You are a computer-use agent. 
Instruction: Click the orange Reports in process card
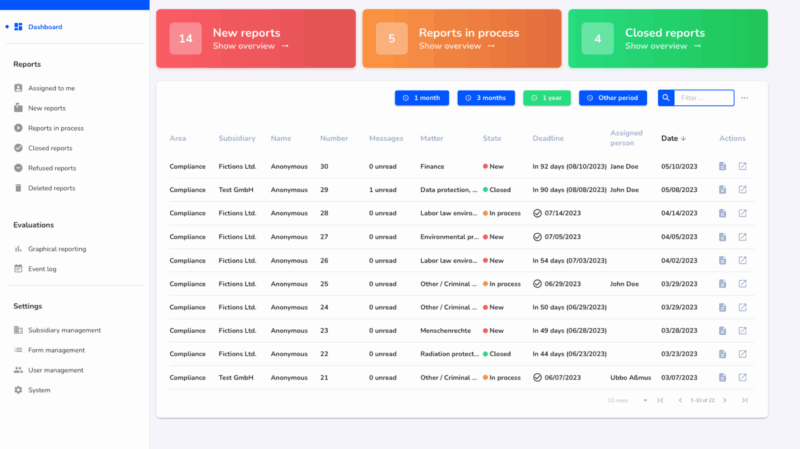pos(461,39)
